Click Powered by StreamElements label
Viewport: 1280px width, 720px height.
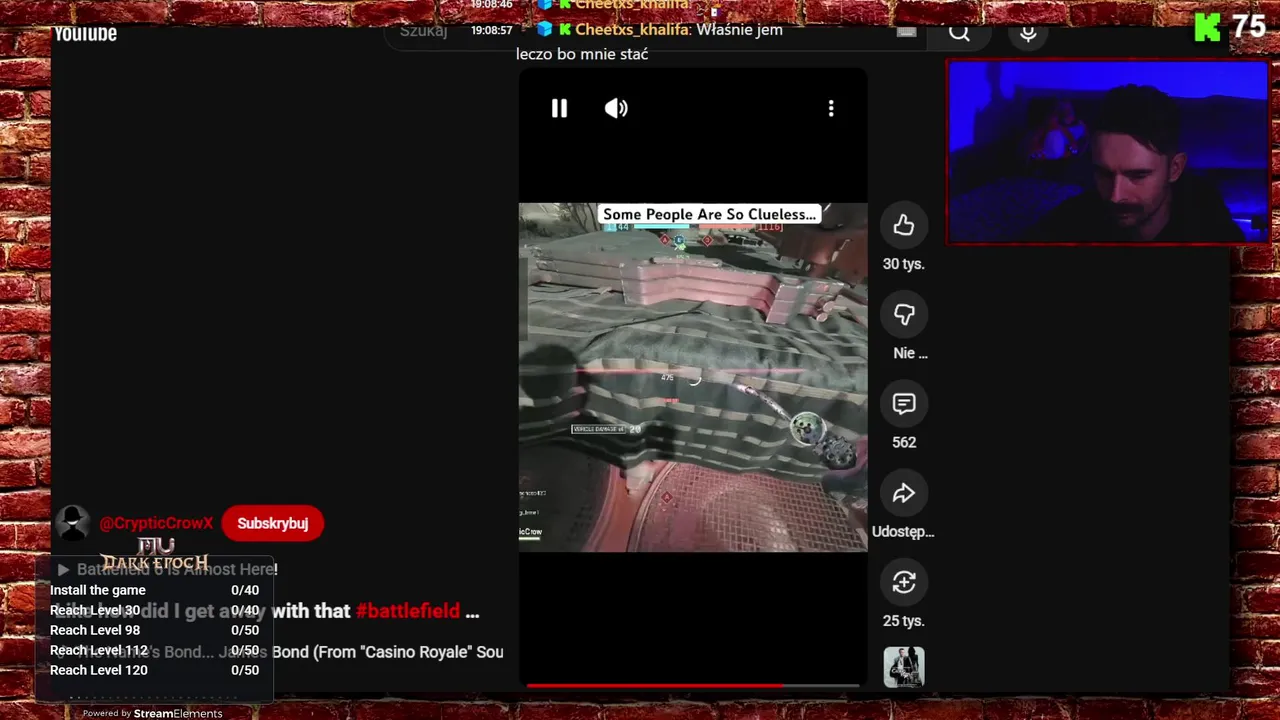tap(152, 713)
